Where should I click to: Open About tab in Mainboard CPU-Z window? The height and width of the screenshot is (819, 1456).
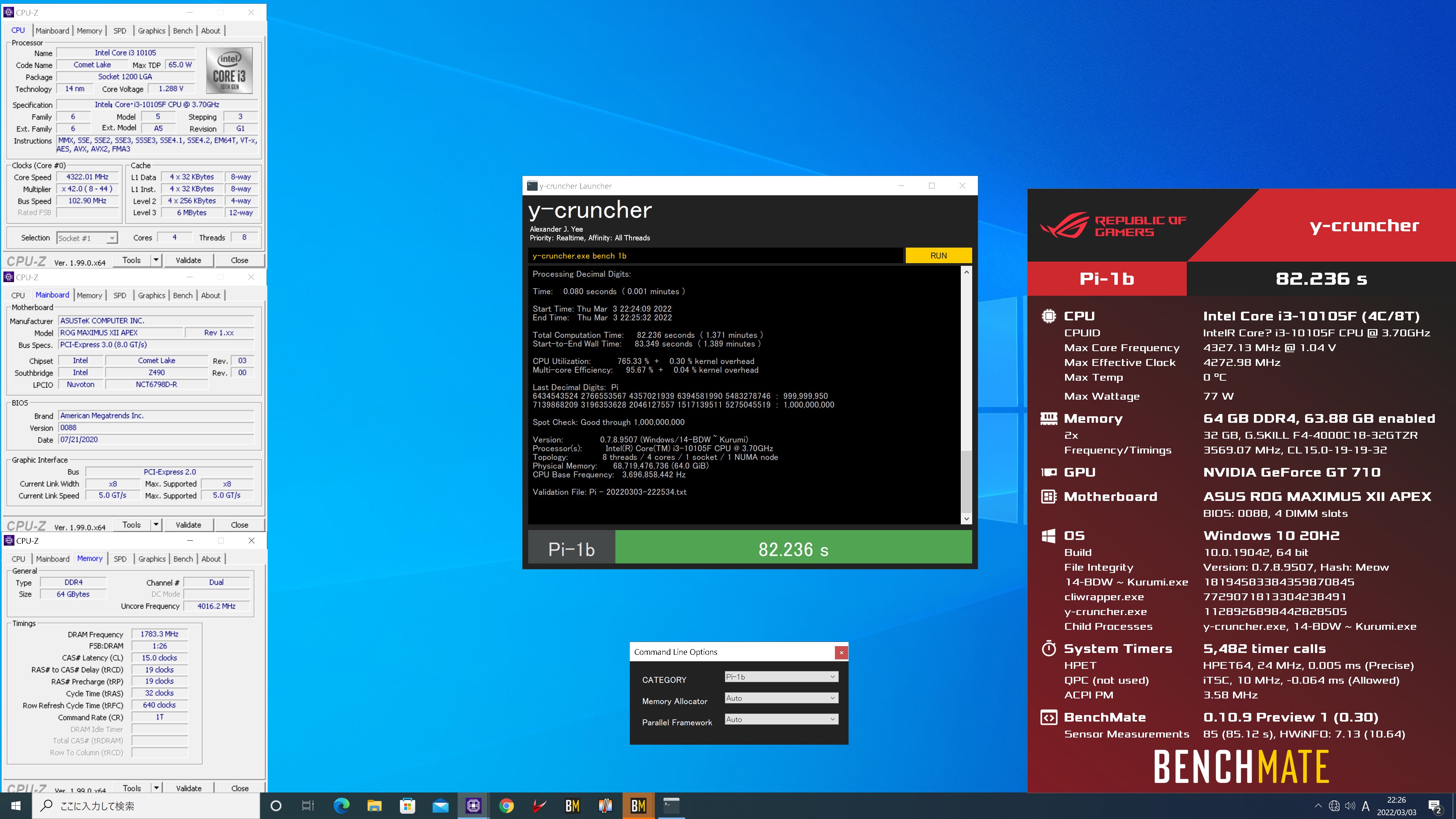[211, 295]
